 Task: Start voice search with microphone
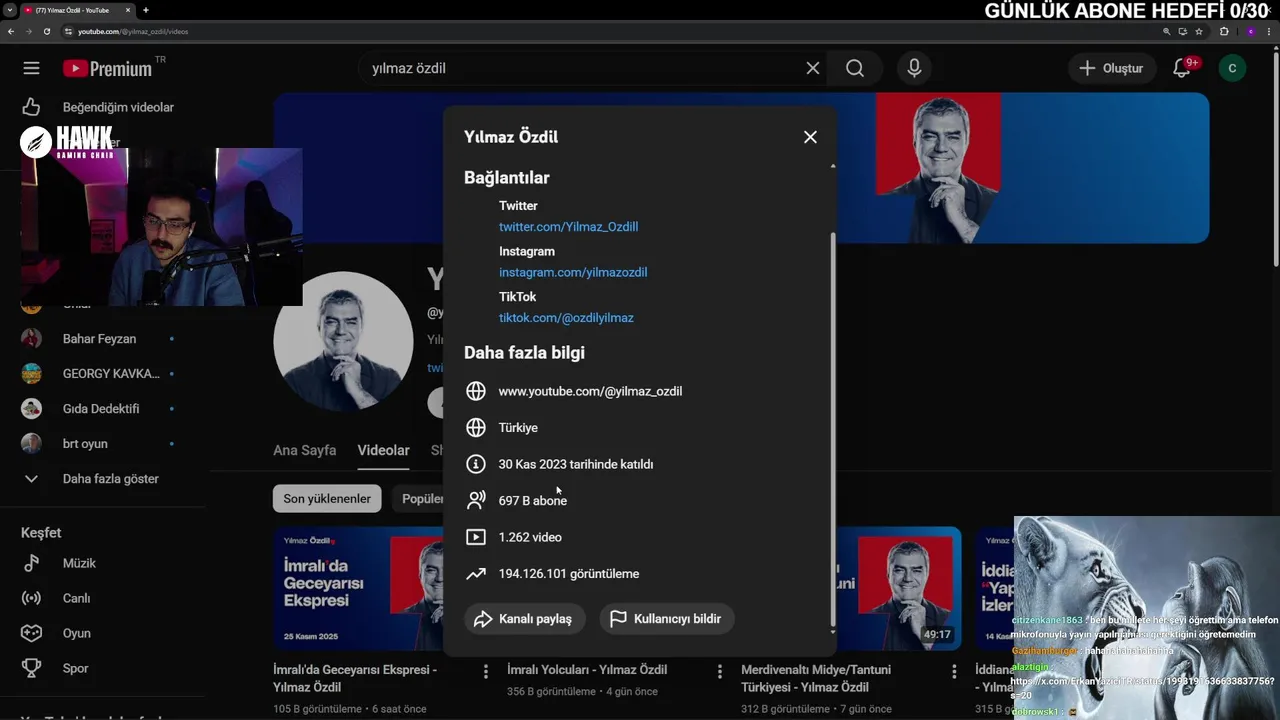click(x=914, y=68)
